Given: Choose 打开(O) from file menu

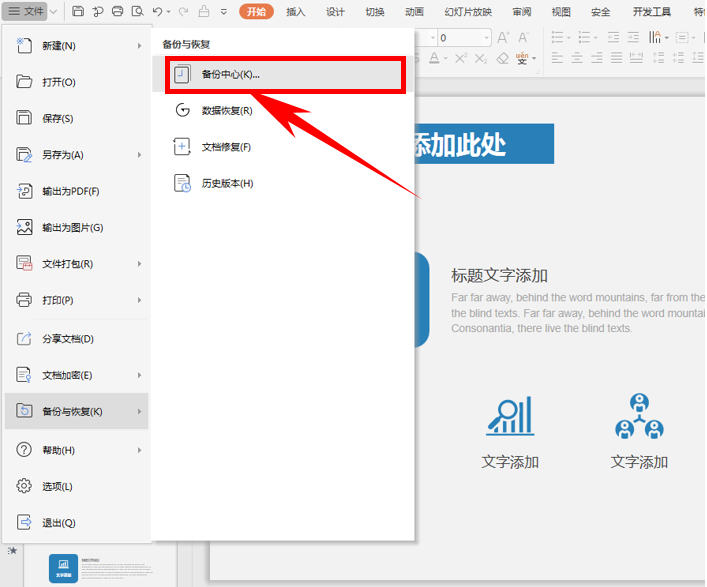Looking at the screenshot, I should (x=77, y=82).
